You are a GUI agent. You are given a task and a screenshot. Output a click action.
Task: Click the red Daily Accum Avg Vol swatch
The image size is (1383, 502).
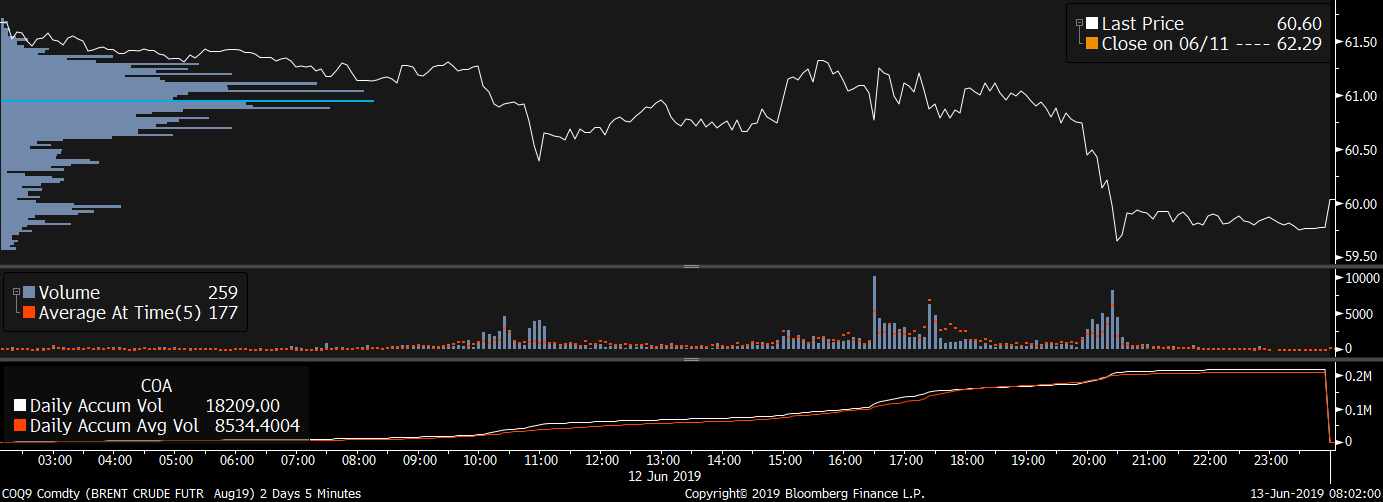click(20, 426)
